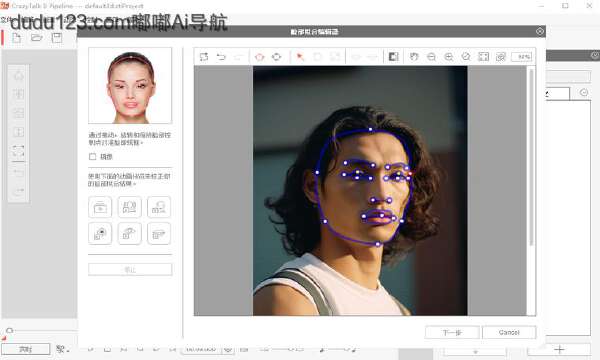
Task: Click the vertical scrollbar beside the photo
Action: point(531,157)
